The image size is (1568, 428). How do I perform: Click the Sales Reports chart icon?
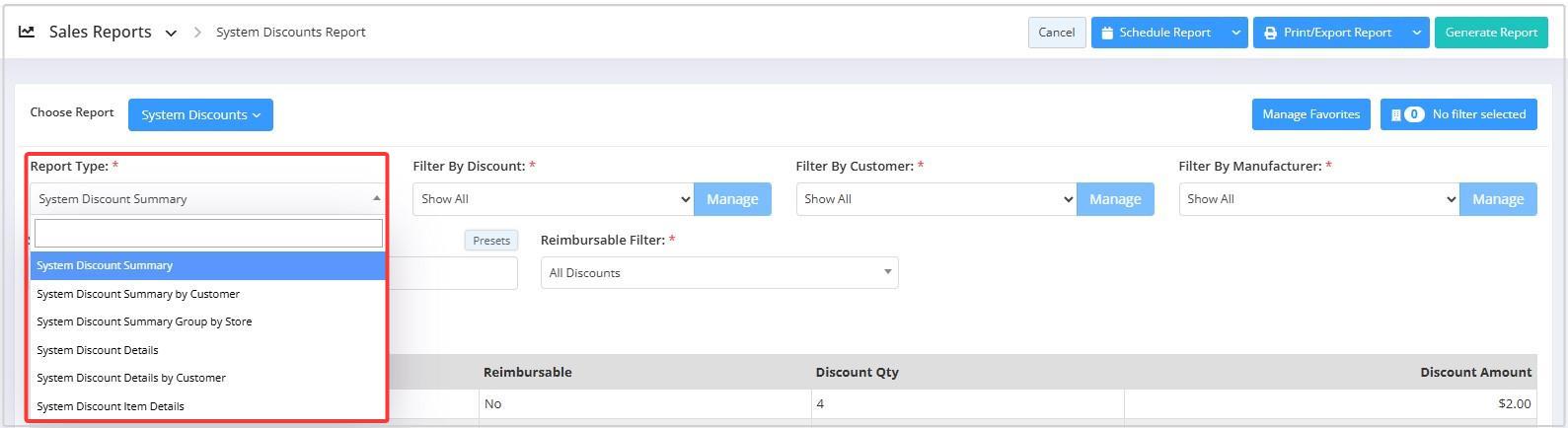27,32
